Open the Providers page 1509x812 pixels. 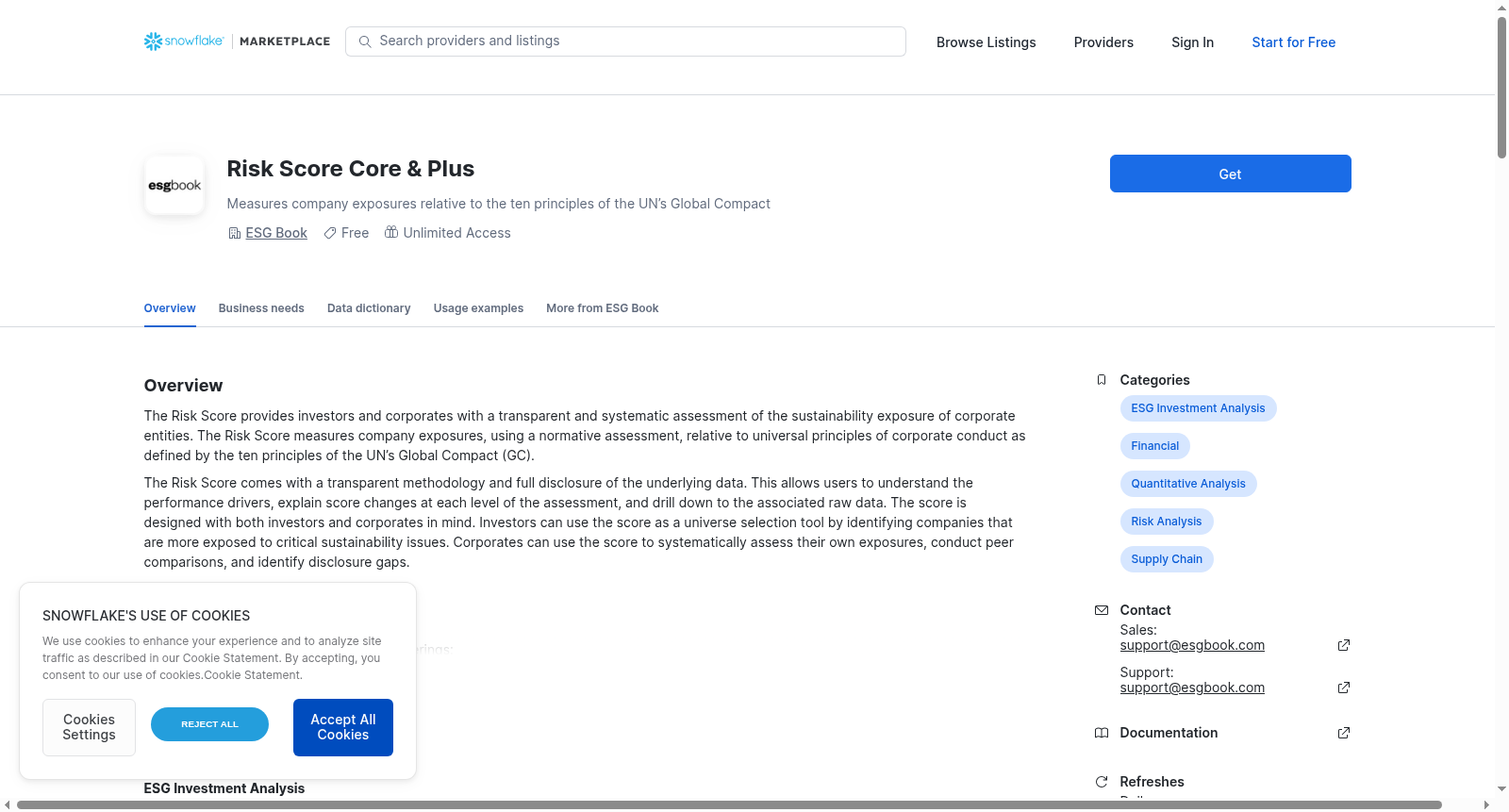tap(1103, 42)
